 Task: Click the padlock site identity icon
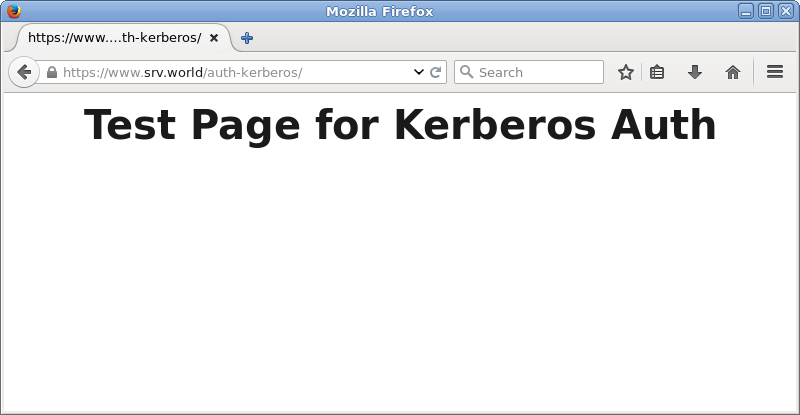(x=52, y=72)
